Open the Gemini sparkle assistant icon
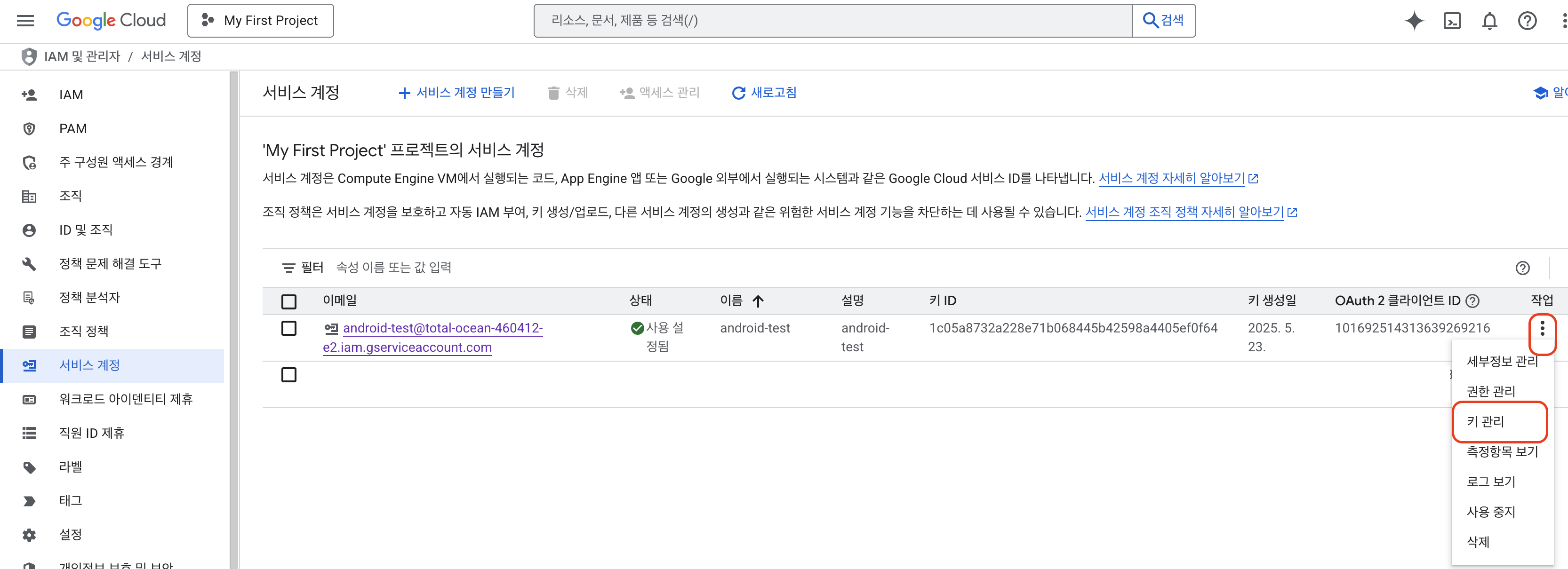The image size is (1568, 569). coord(1414,21)
